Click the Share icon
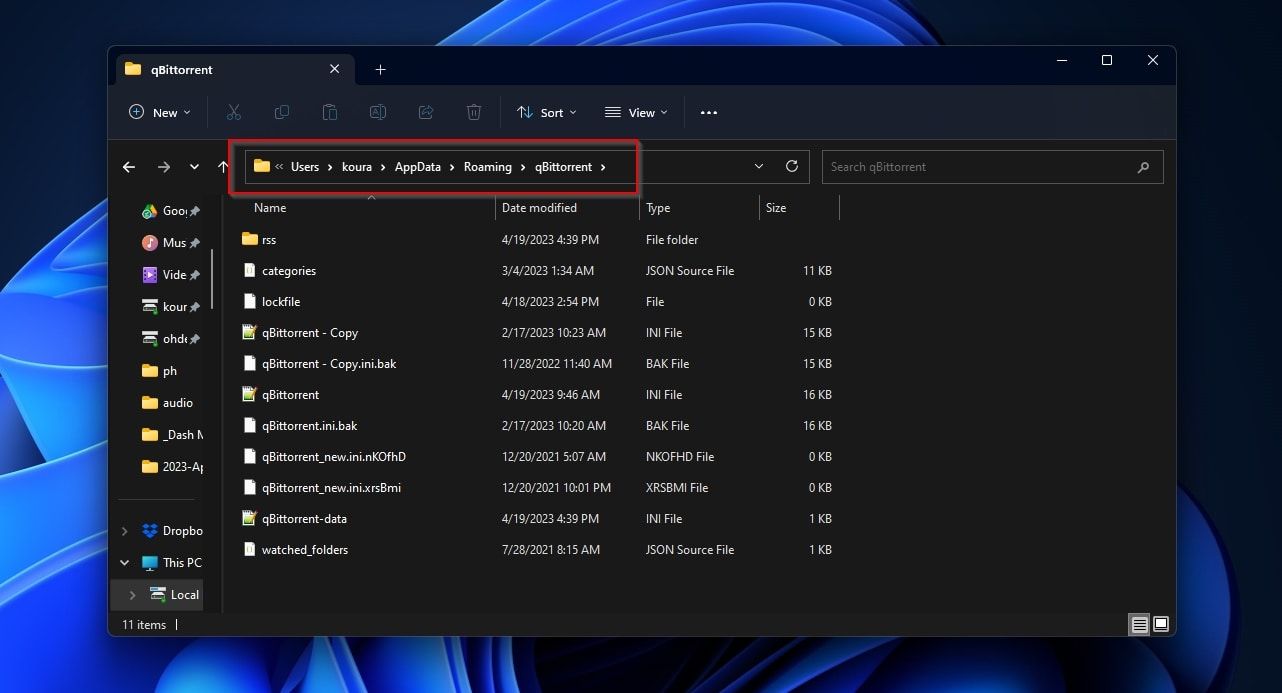 (426, 112)
